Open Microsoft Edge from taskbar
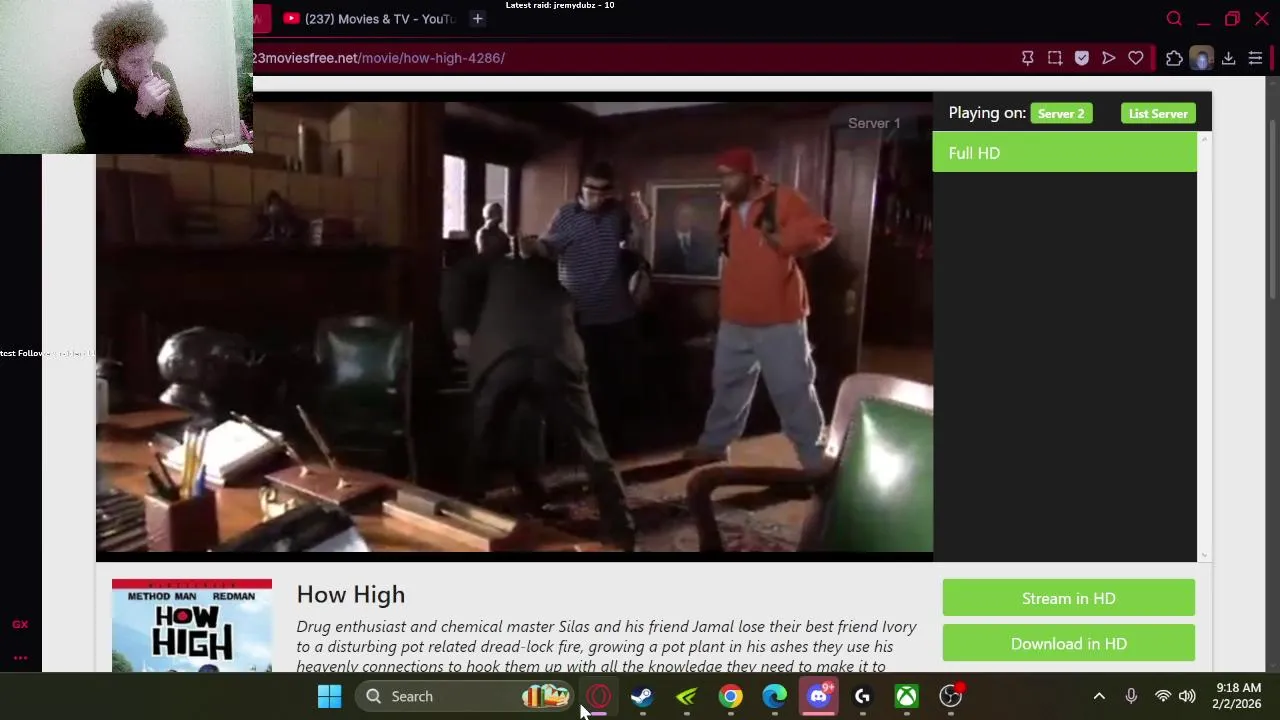 (775, 696)
